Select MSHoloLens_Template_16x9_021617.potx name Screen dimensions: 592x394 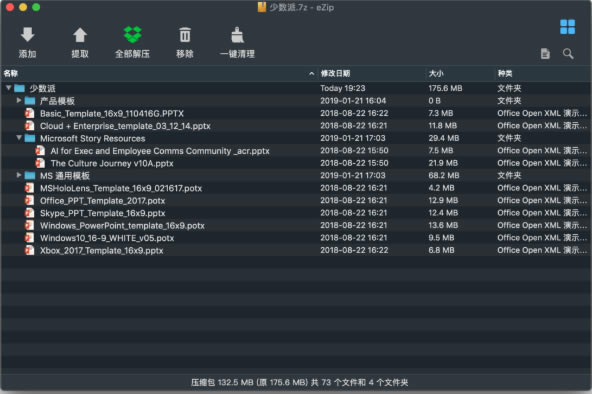[x=121, y=188]
